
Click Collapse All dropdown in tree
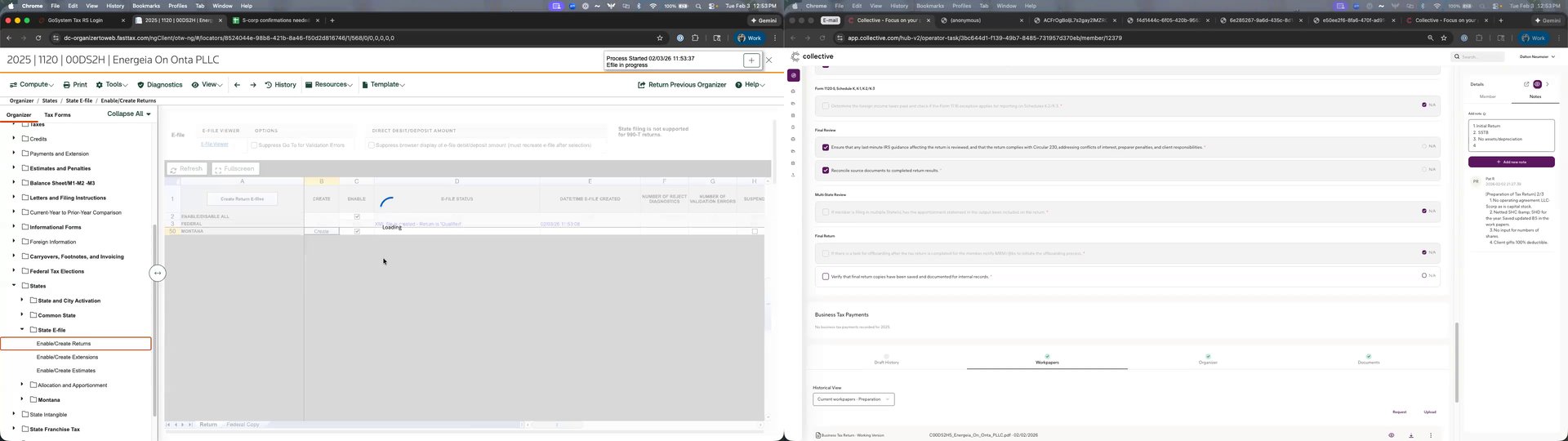coord(129,114)
